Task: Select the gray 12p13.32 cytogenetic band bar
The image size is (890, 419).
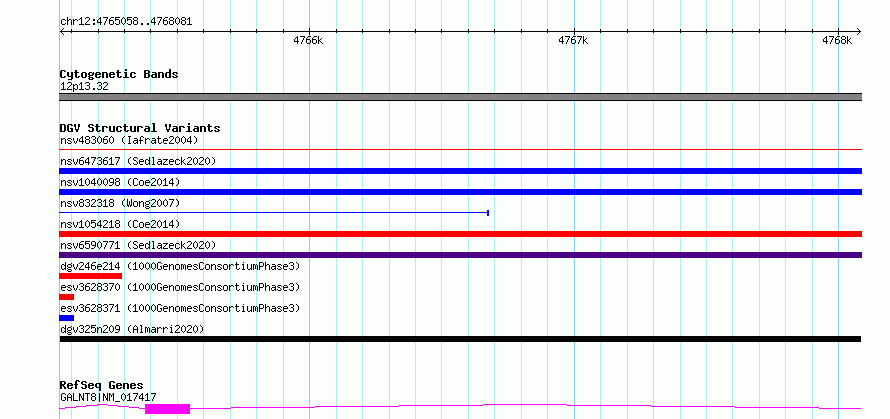Action: coord(460,97)
